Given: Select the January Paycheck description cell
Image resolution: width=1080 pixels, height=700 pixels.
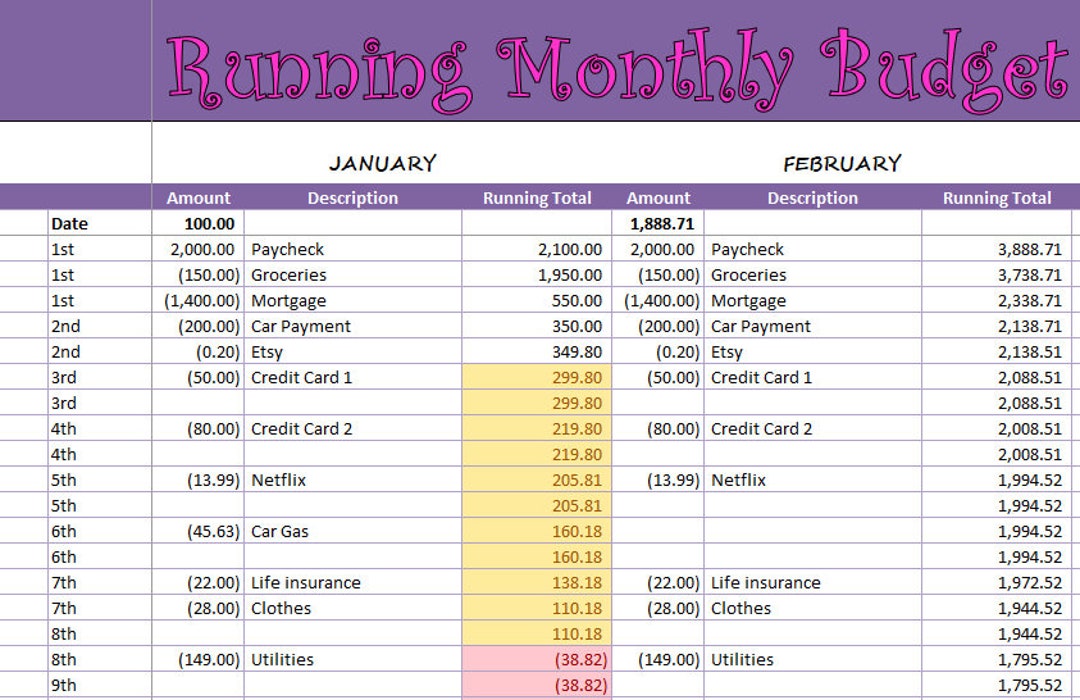Looking at the screenshot, I should [x=352, y=249].
